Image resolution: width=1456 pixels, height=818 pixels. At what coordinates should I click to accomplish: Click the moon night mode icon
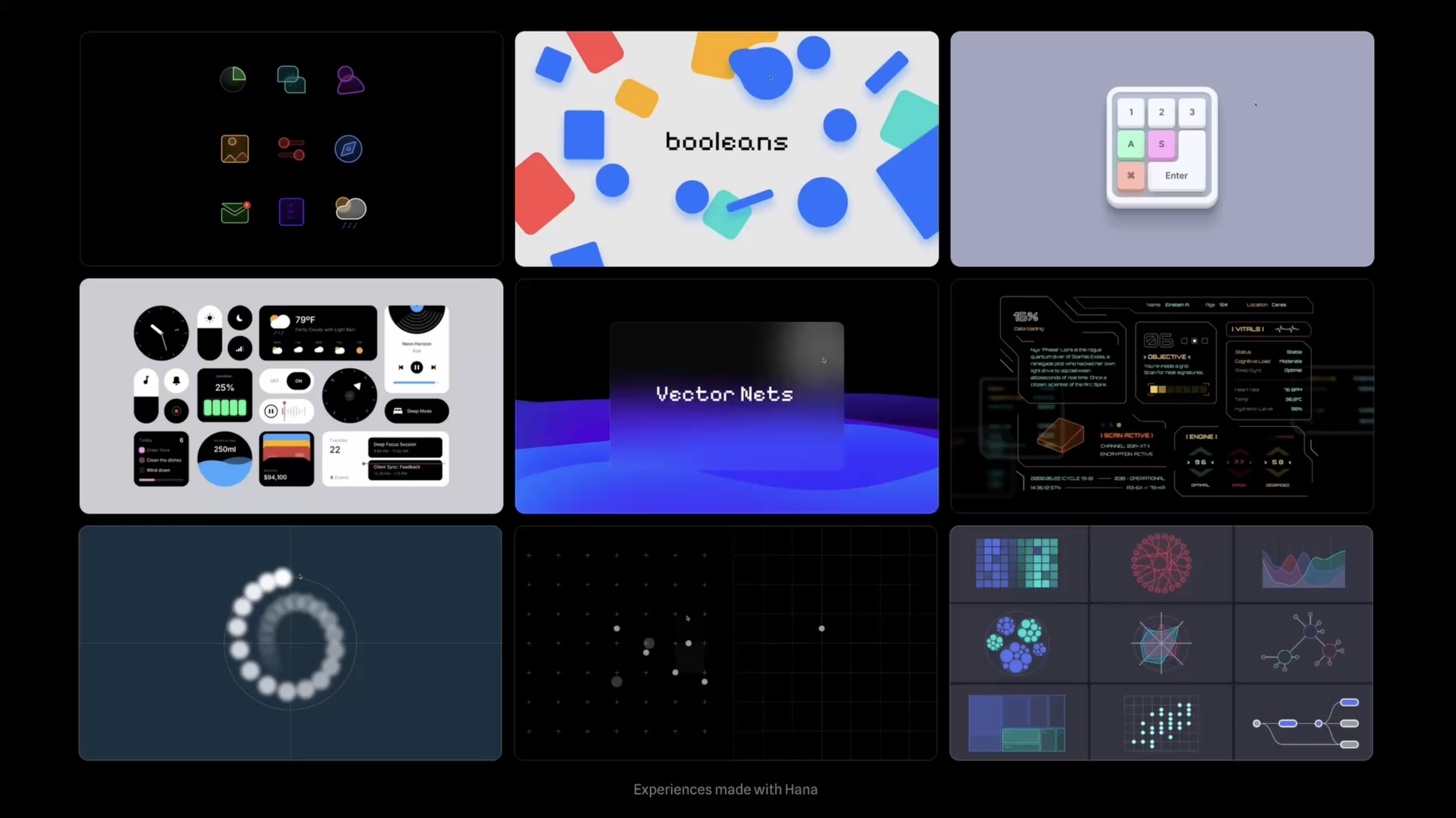pos(239,318)
